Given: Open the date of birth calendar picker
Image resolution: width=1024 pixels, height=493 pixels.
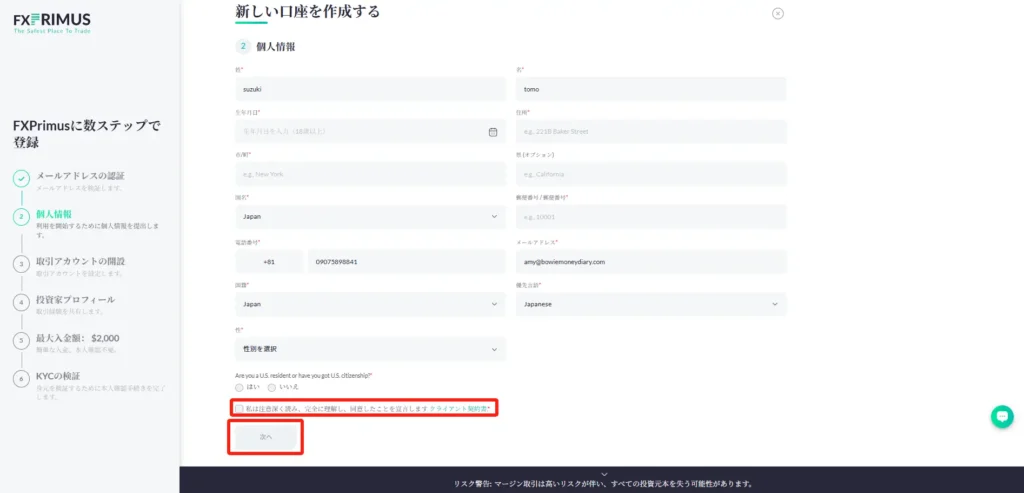Looking at the screenshot, I should point(493,131).
